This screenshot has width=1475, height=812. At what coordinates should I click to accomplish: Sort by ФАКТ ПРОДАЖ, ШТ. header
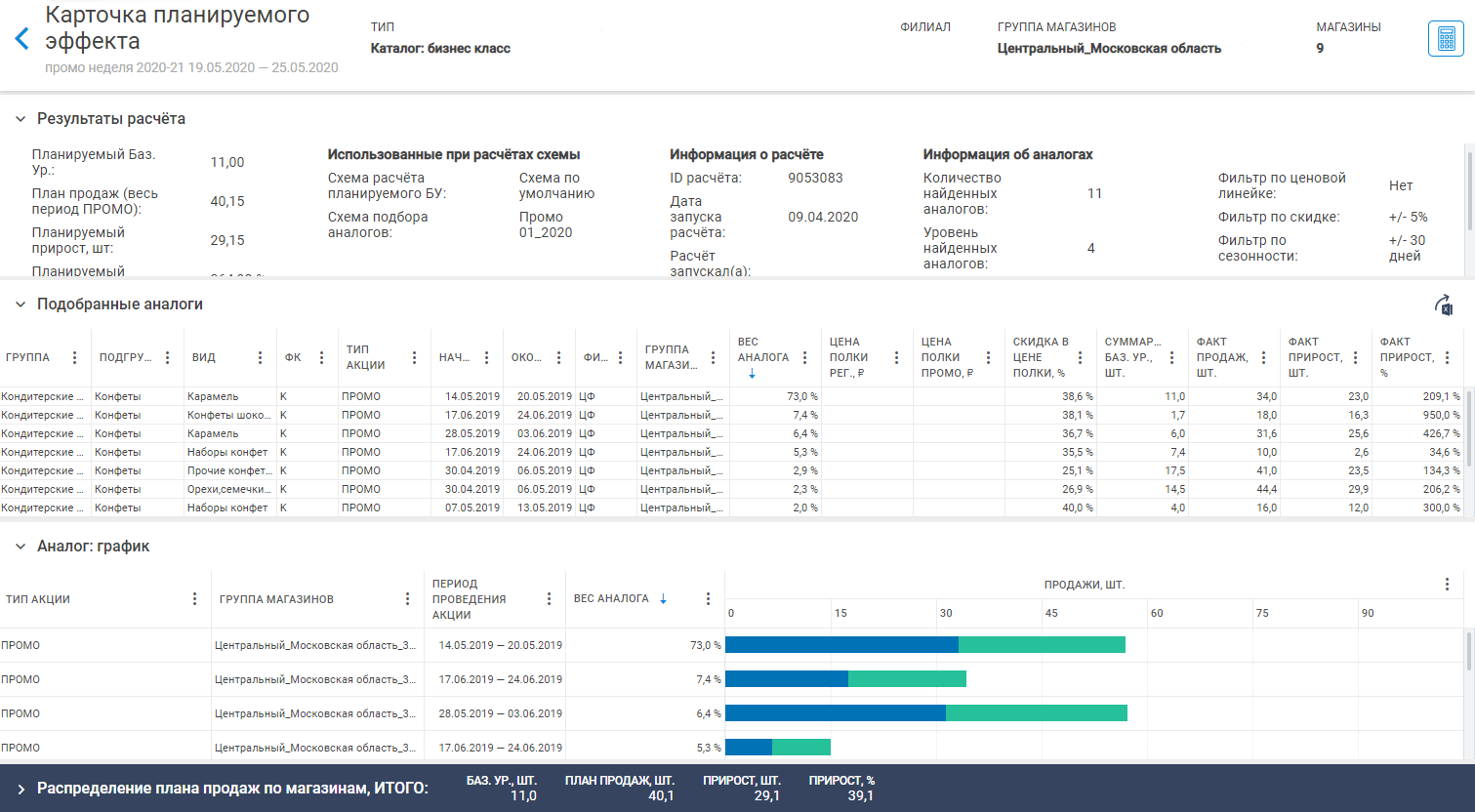pos(1222,357)
